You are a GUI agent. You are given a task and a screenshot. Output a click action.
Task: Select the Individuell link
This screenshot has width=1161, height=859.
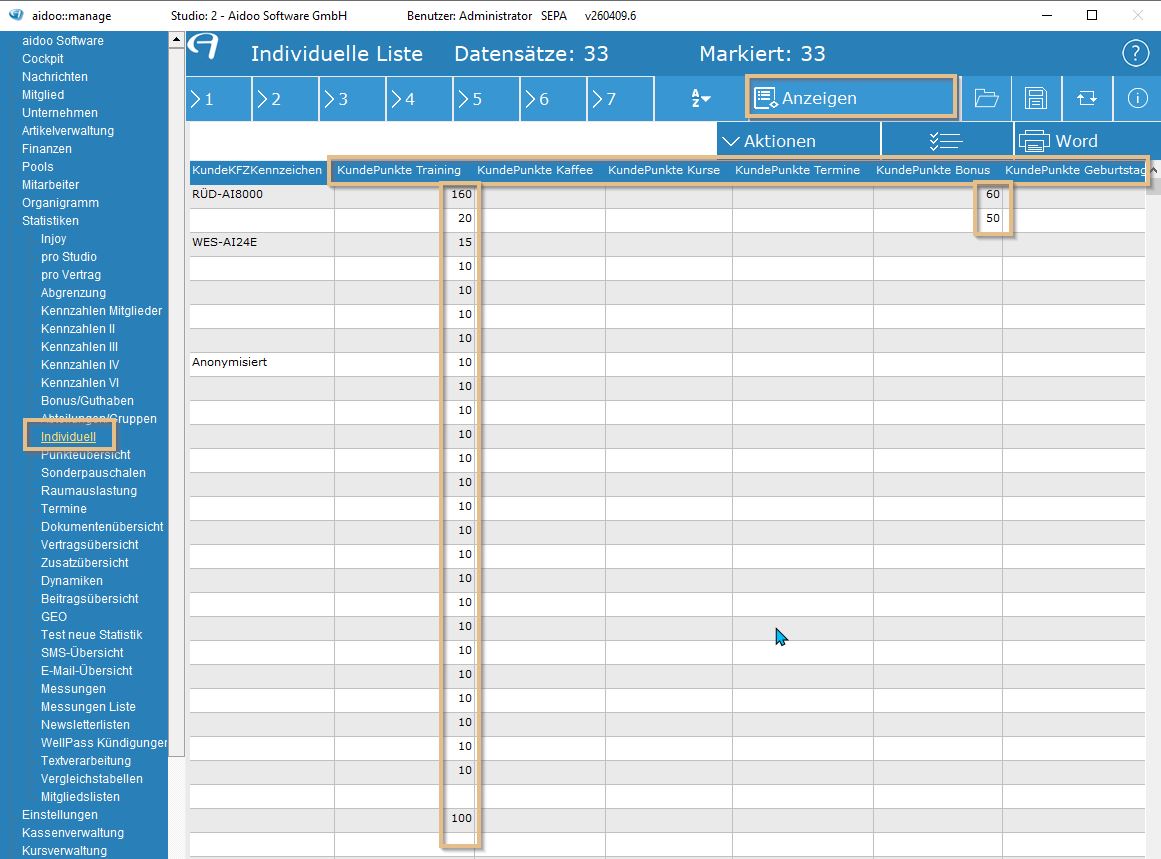click(68, 437)
